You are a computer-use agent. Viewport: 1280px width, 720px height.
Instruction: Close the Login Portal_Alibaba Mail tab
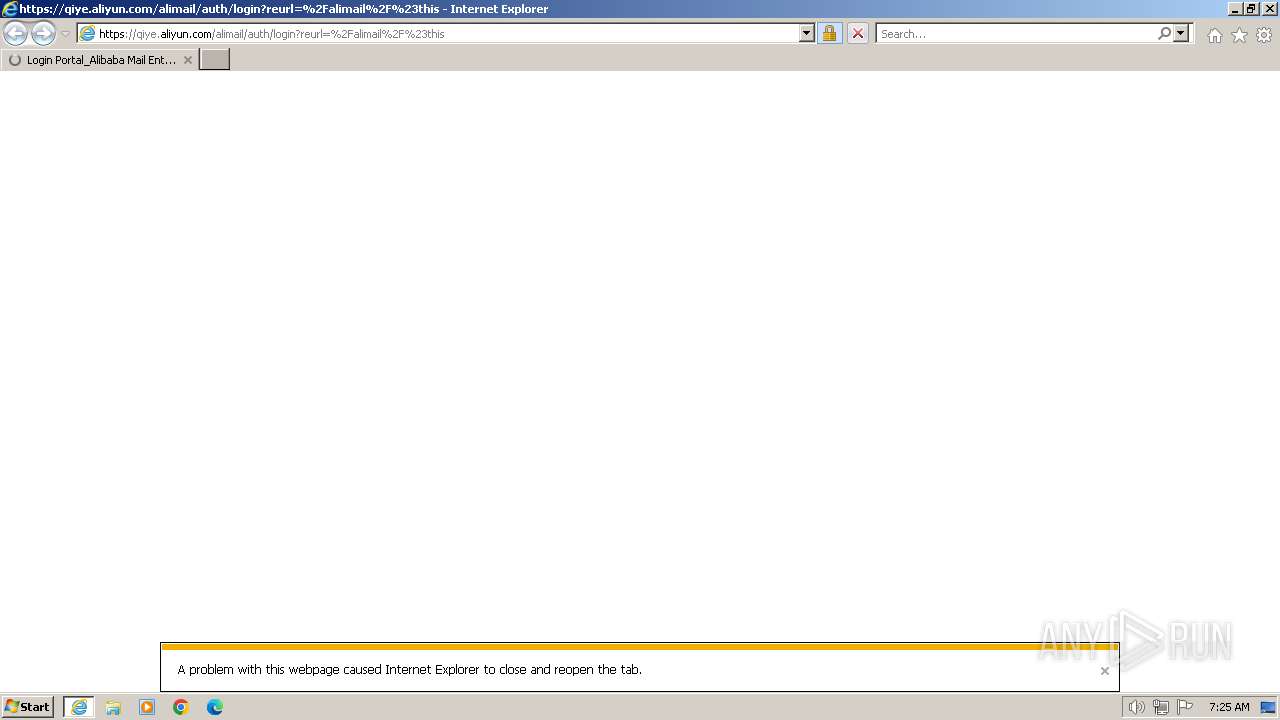[187, 60]
